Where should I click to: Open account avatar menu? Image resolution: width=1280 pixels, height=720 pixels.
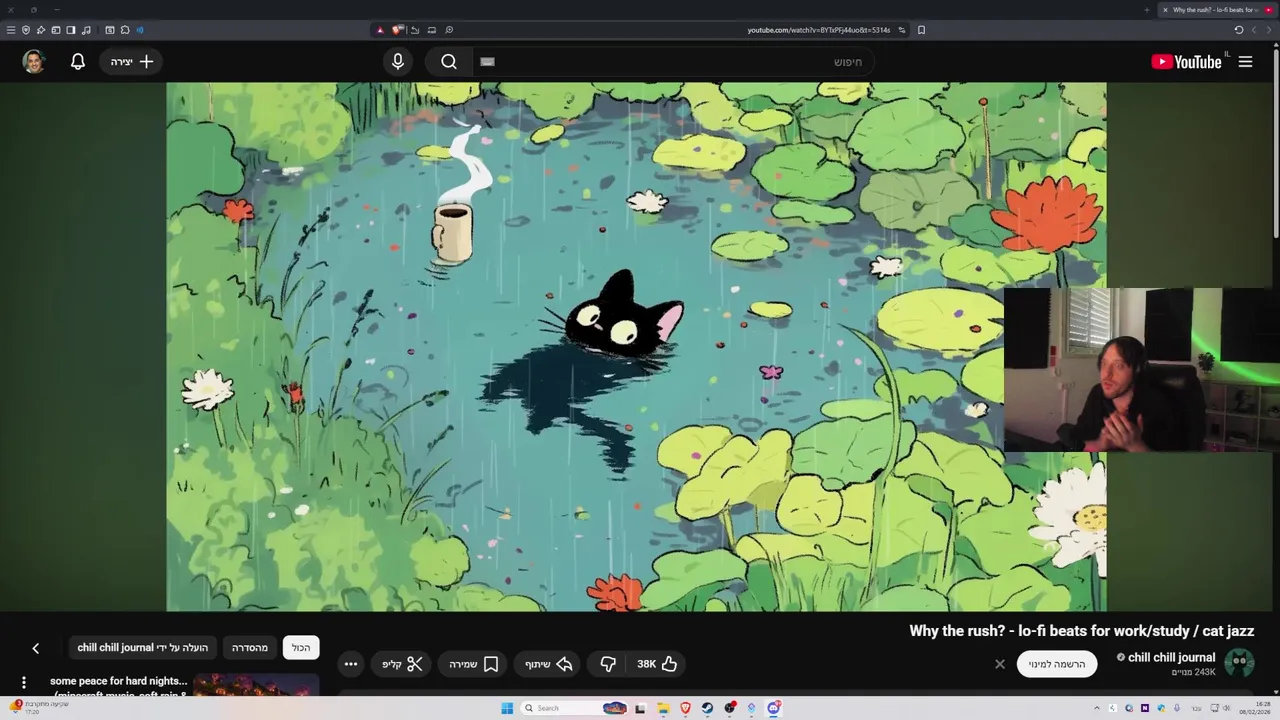click(x=34, y=62)
